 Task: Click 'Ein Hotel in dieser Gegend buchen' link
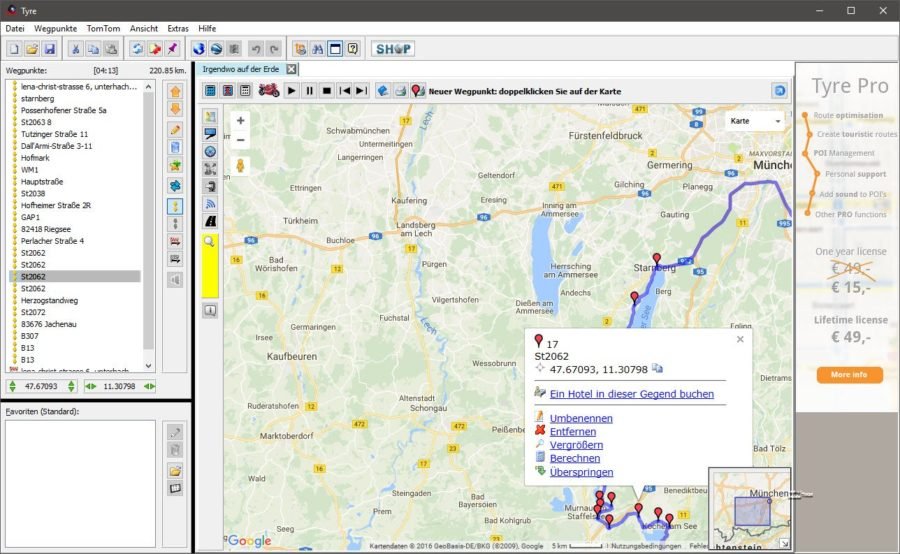[x=632, y=394]
